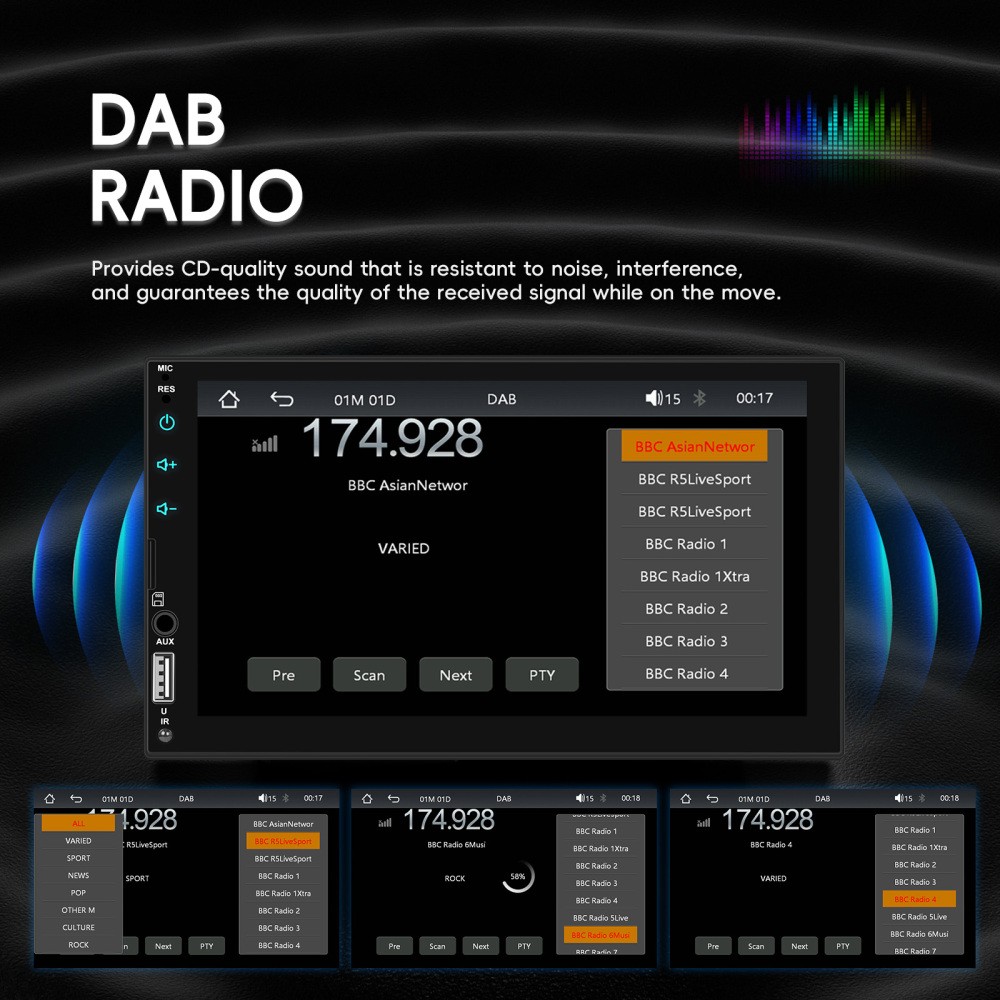Screen dimensions: 1000x1000
Task: Select highlighted BBC AsianNetwor in main screen station list
Action: [695, 446]
